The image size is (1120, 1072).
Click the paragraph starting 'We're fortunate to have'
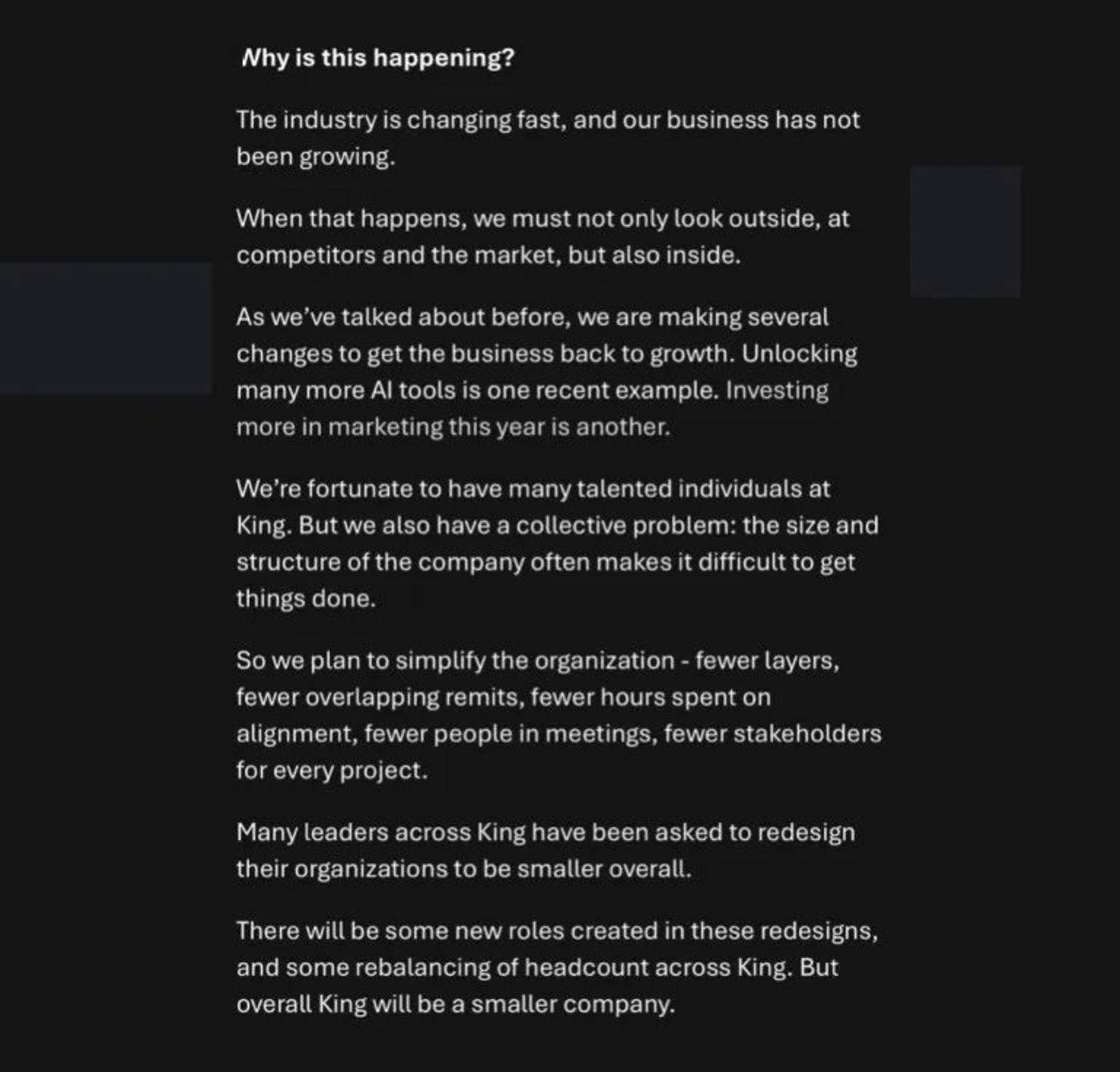[532, 488]
